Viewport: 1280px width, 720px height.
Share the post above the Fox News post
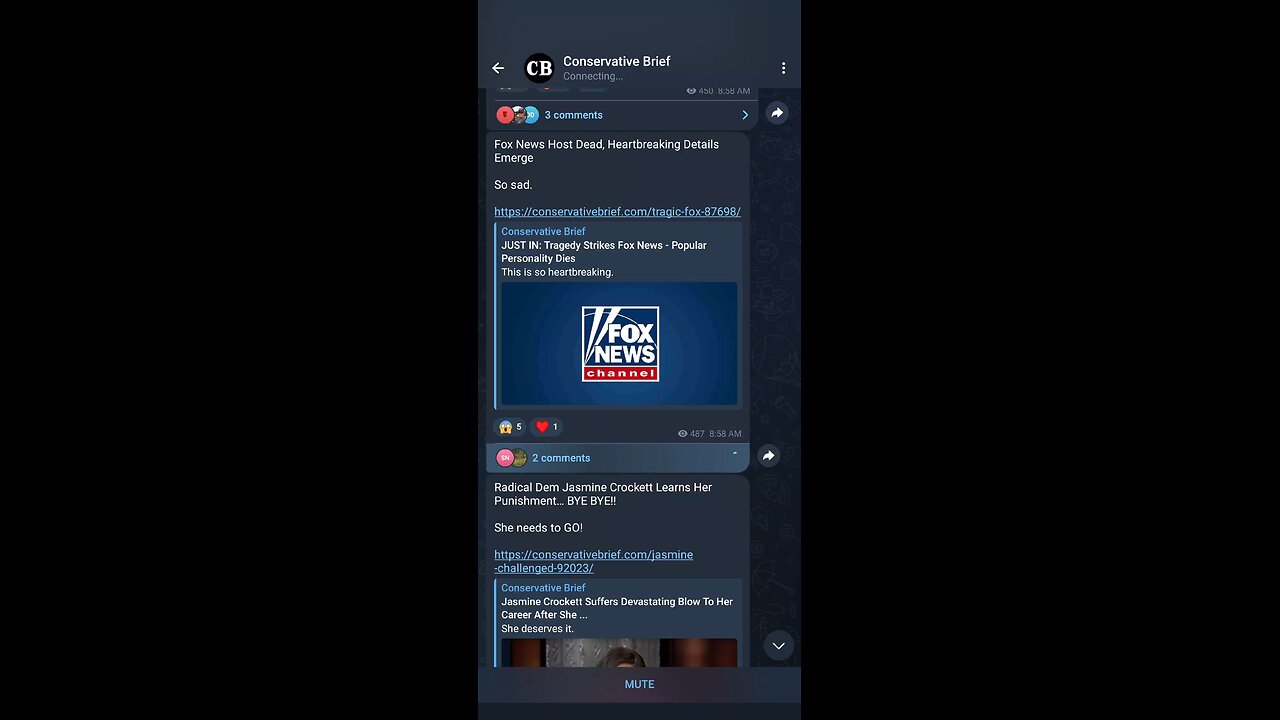point(777,113)
